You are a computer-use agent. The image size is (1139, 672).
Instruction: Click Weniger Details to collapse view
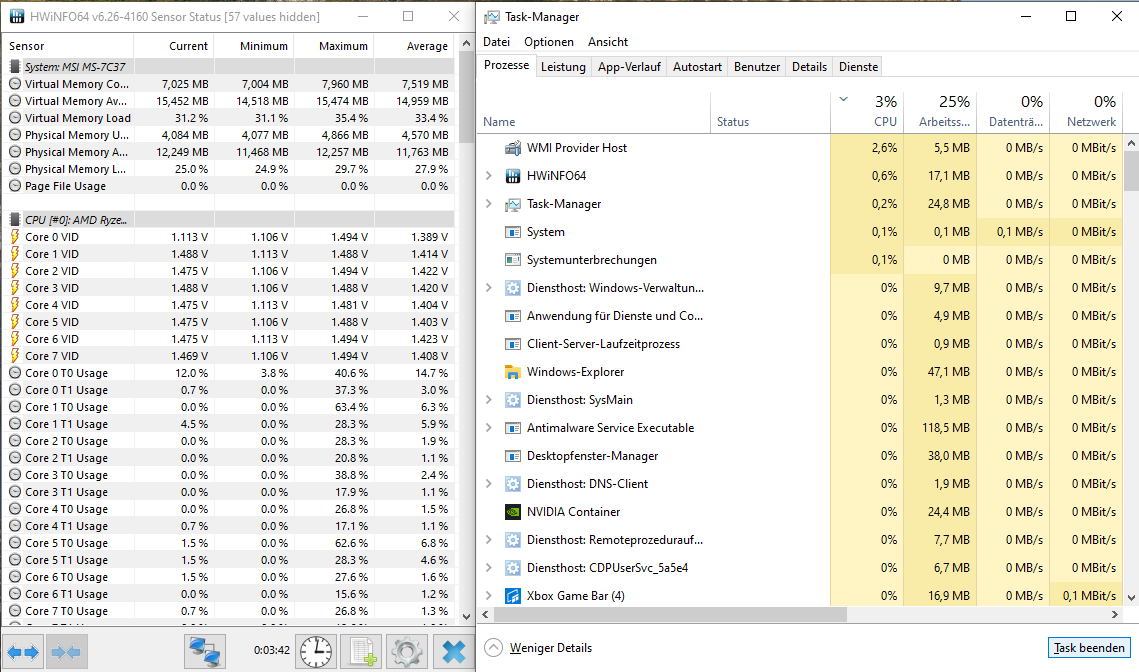tap(538, 648)
